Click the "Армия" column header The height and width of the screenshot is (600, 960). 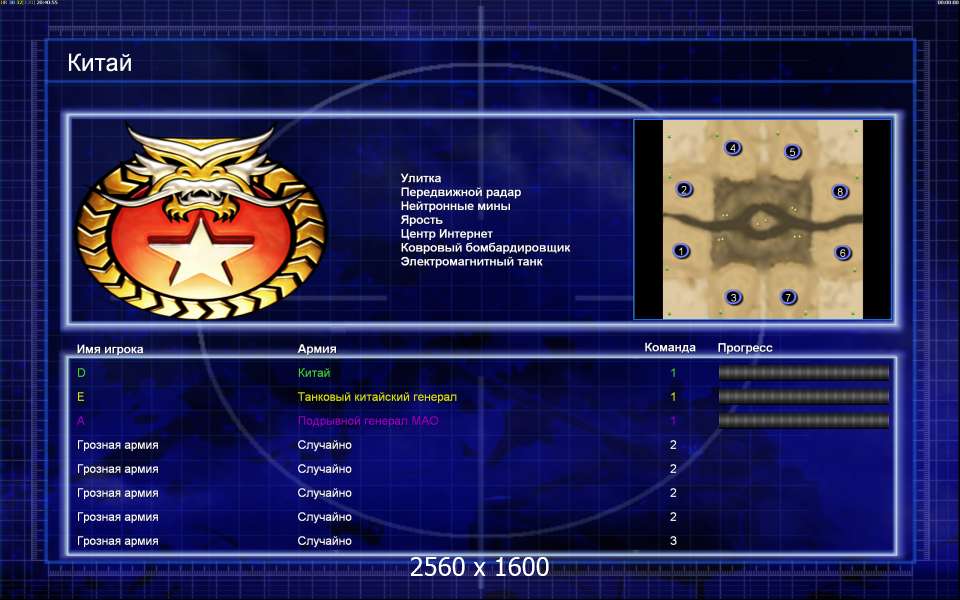coord(317,349)
